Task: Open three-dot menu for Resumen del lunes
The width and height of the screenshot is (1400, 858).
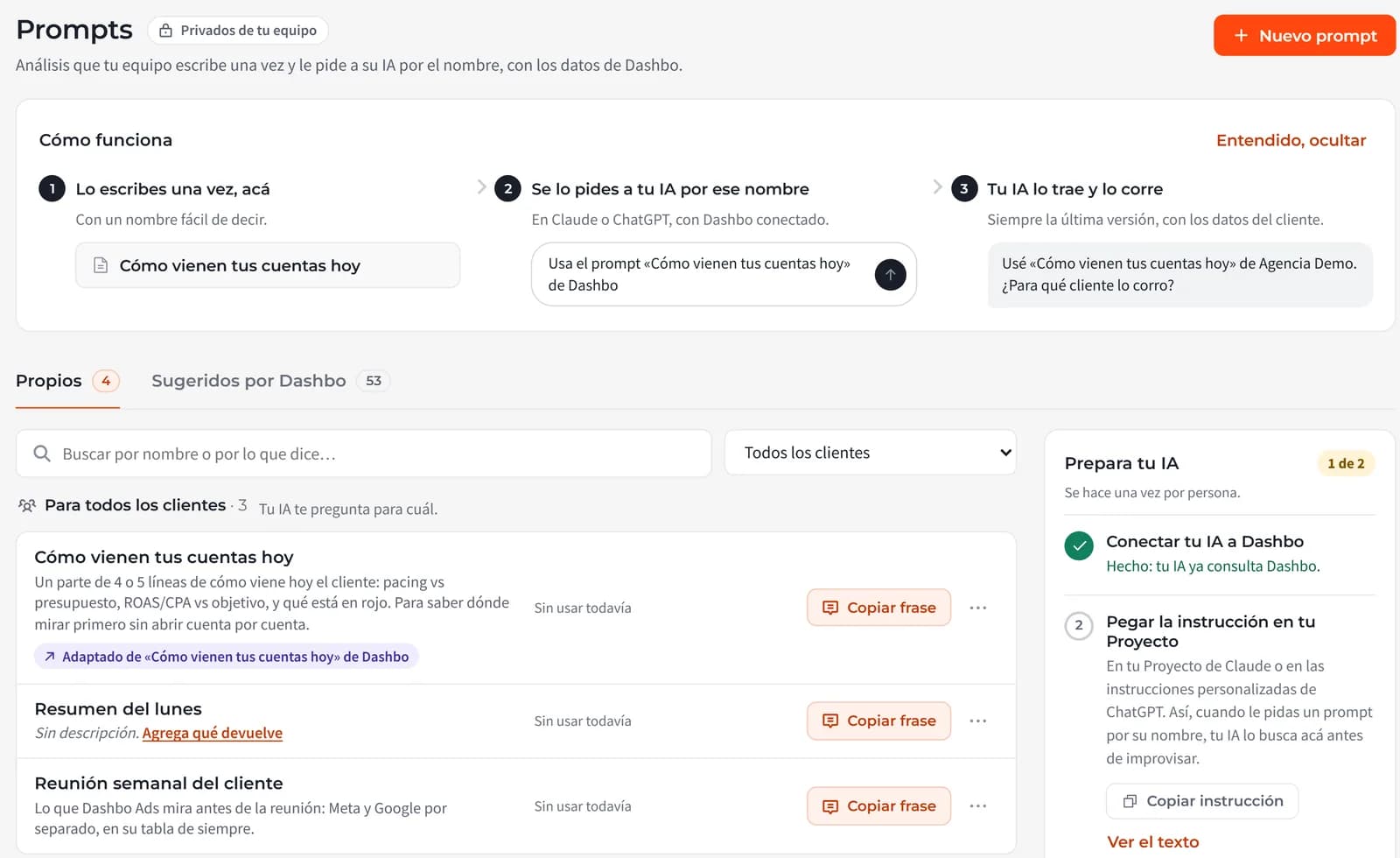Action: (978, 721)
